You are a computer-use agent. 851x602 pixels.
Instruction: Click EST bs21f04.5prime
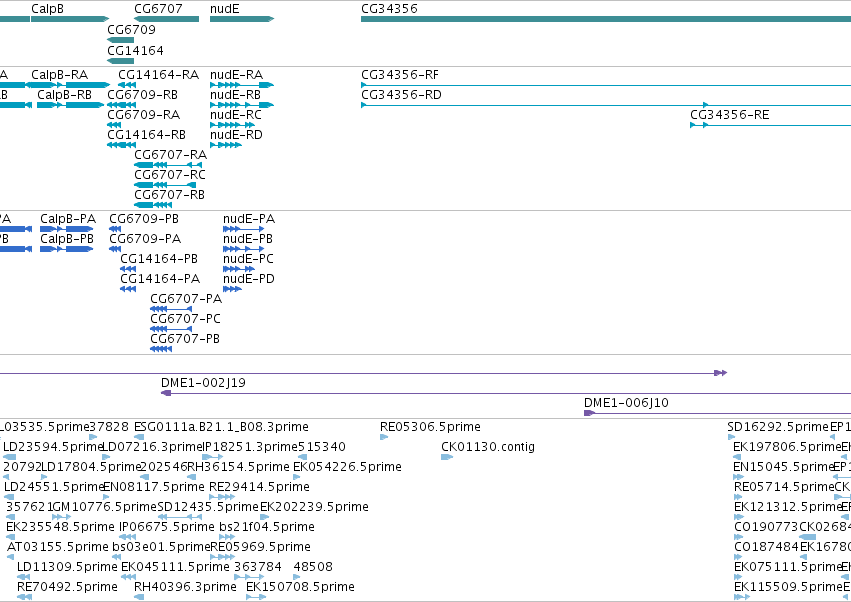pos(267,527)
